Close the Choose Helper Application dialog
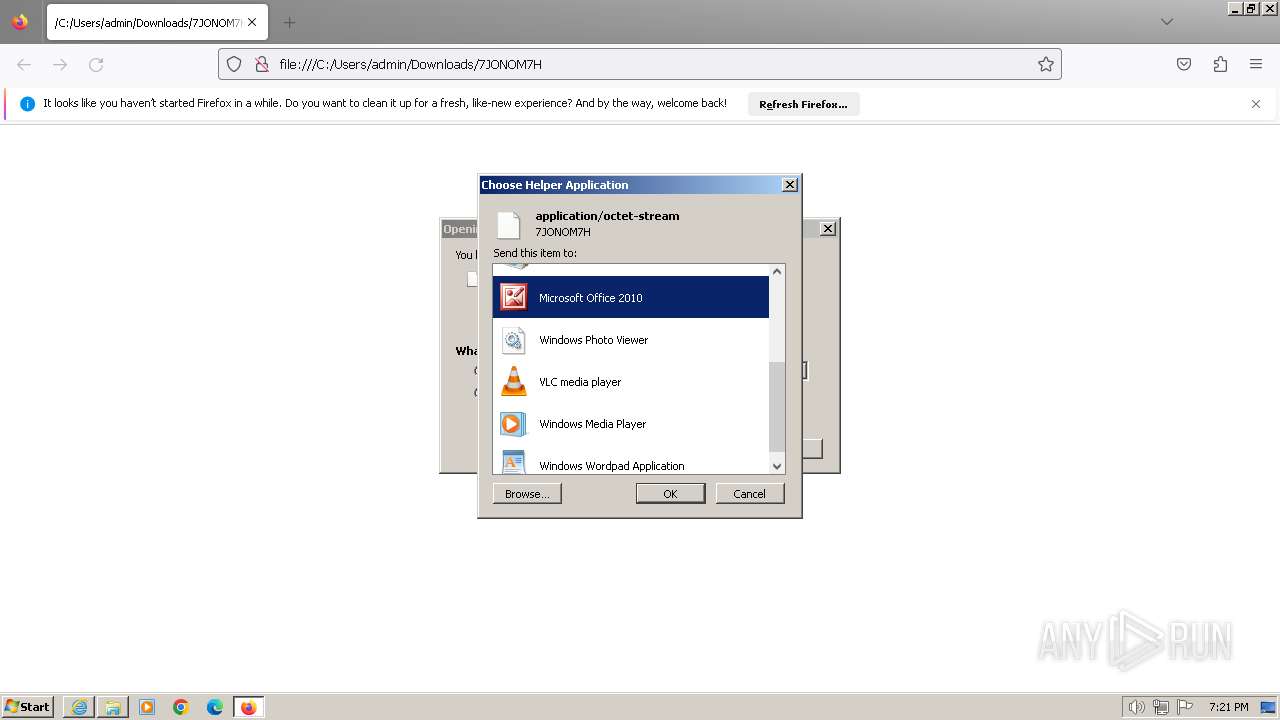 (x=789, y=185)
